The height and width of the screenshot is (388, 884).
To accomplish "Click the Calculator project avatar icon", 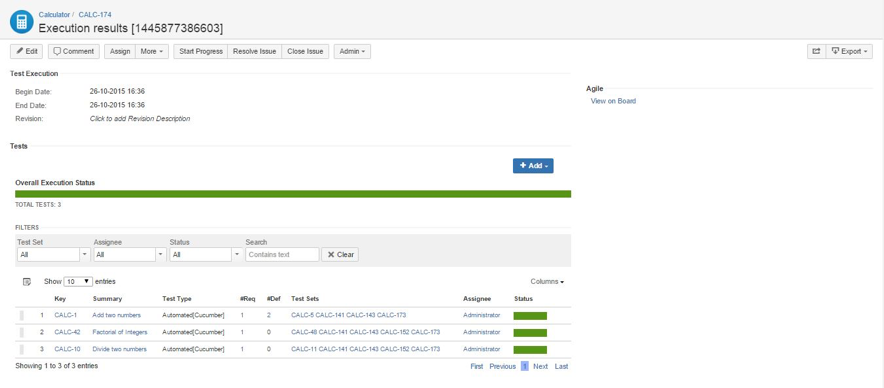I will pos(21,21).
